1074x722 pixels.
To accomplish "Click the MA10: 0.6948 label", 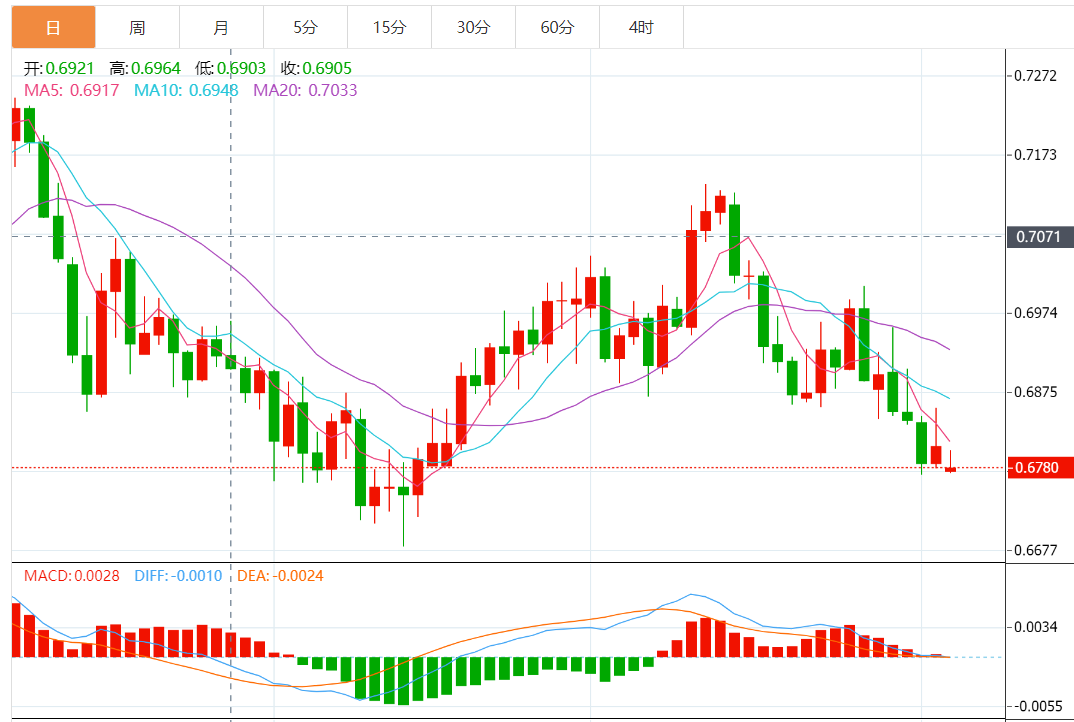I will (186, 90).
